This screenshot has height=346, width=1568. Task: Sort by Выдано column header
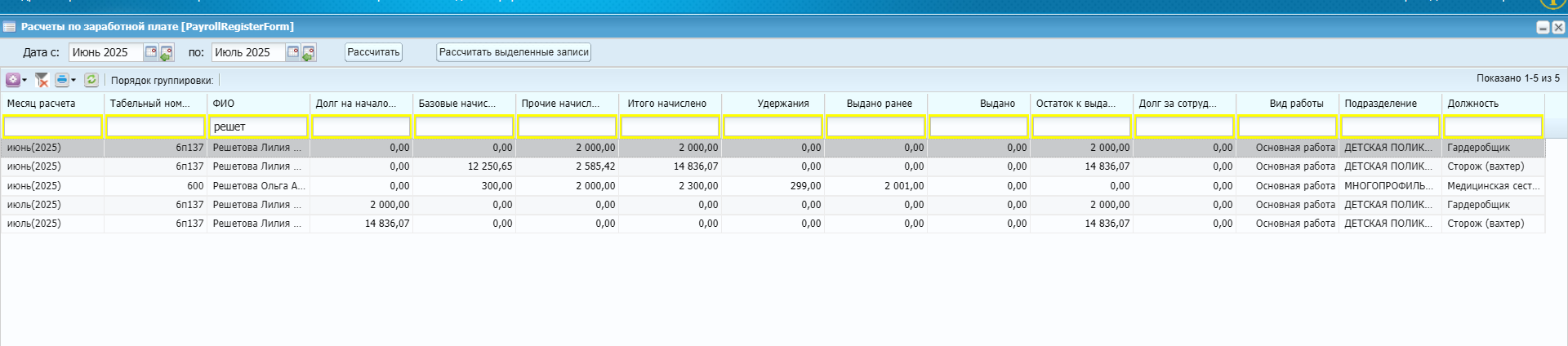(x=979, y=104)
